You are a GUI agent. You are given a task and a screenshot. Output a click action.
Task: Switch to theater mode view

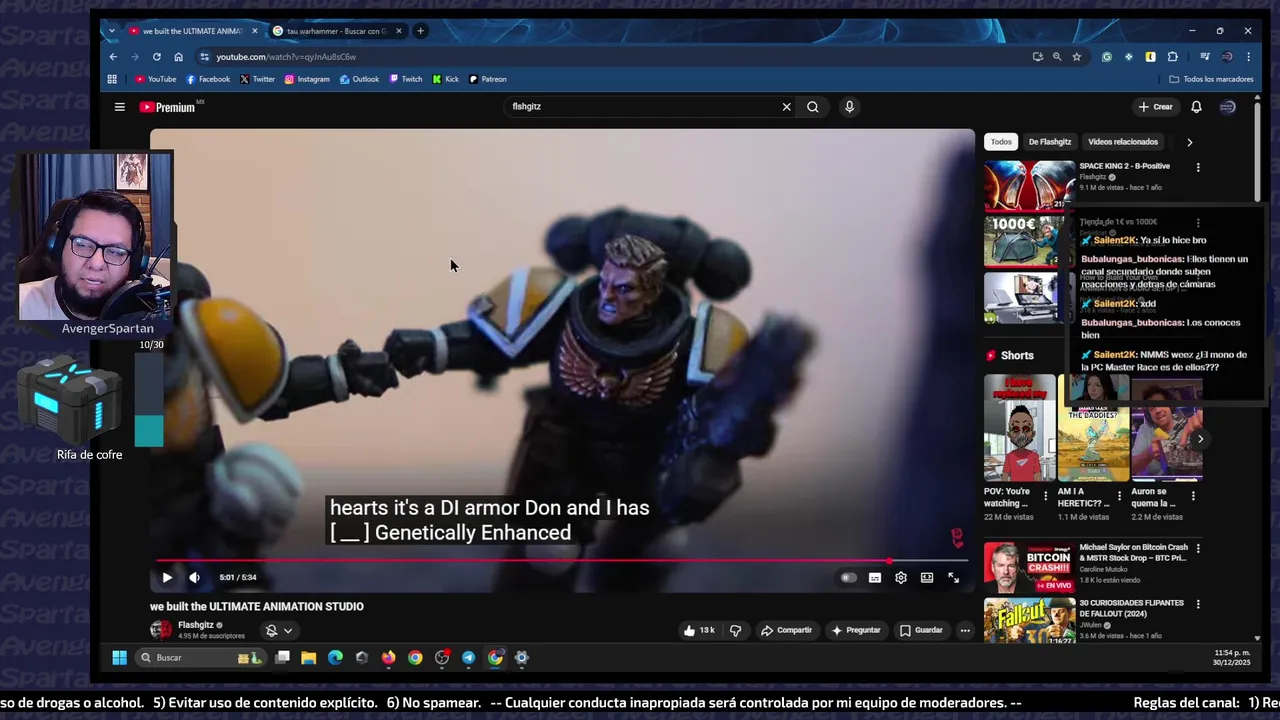coord(927,577)
